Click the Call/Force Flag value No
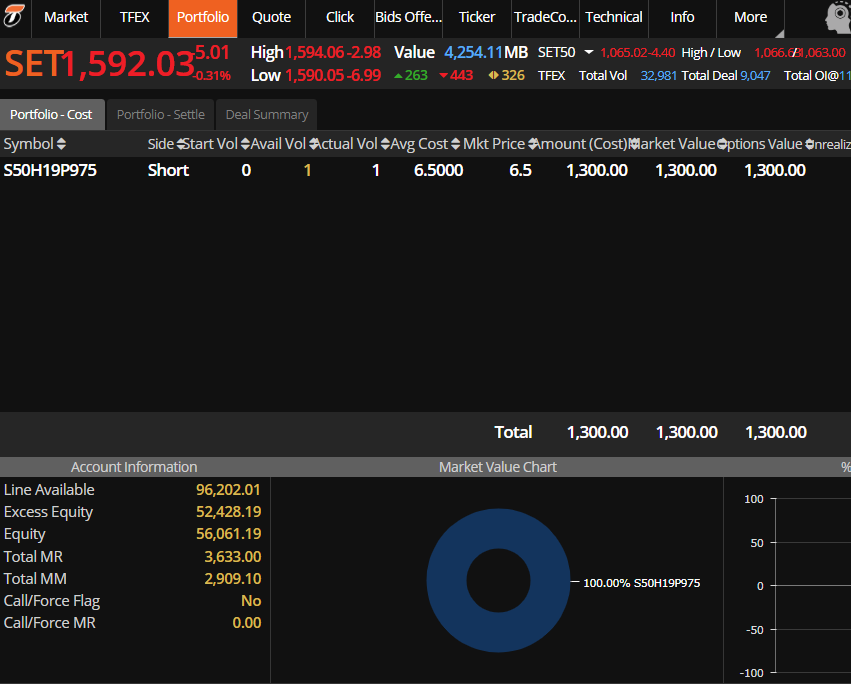 click(x=251, y=601)
